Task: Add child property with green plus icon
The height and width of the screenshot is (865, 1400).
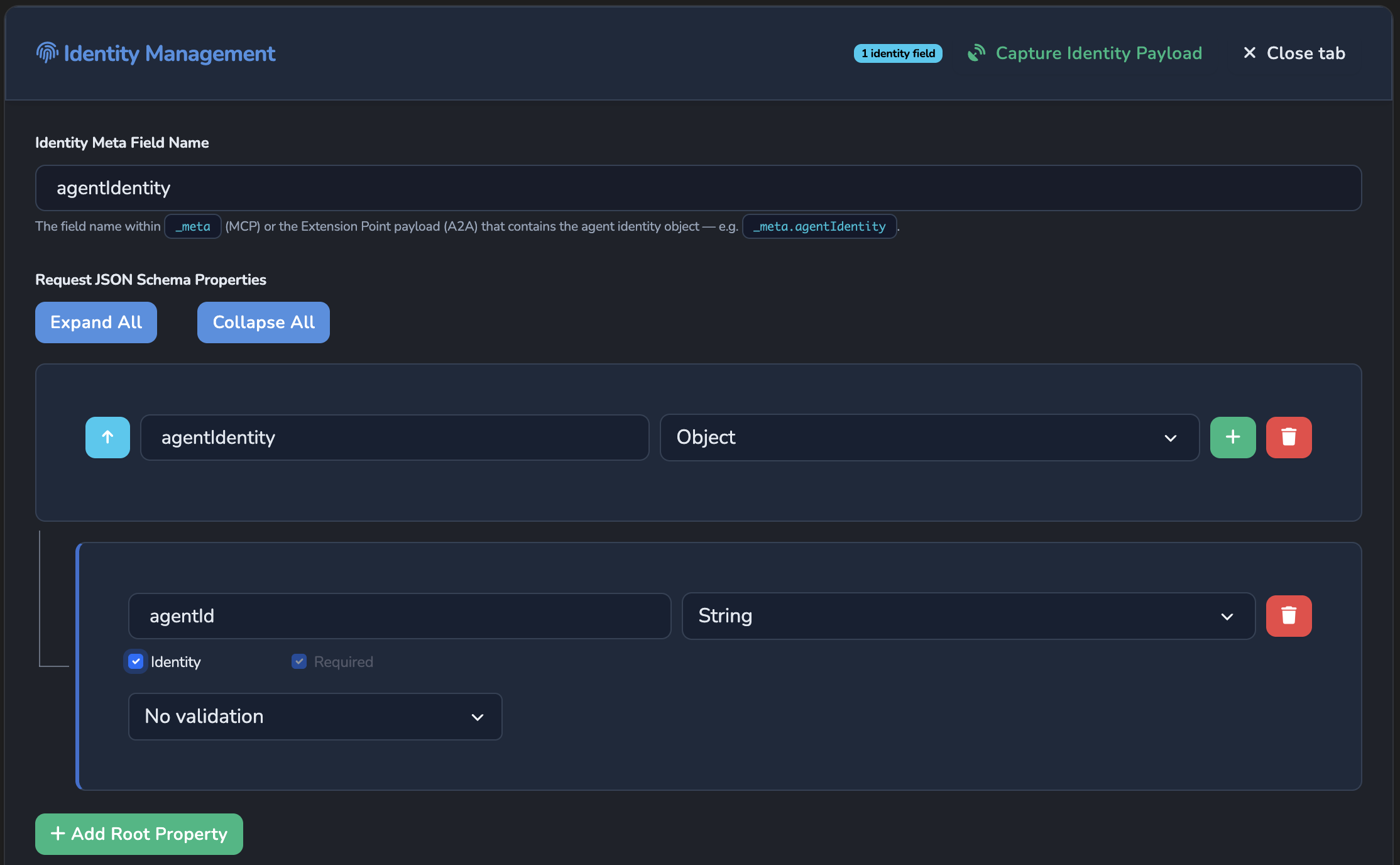Action: pos(1233,437)
